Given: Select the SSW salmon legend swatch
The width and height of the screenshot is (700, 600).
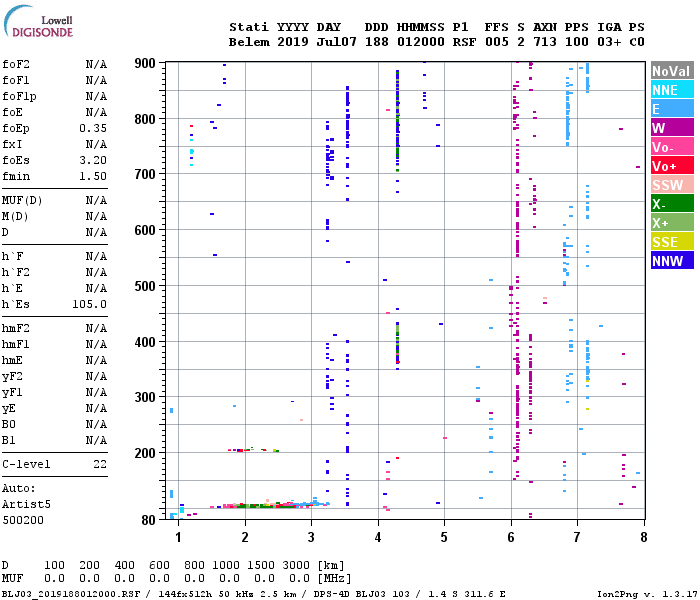Looking at the screenshot, I should pyautogui.click(x=672, y=185).
